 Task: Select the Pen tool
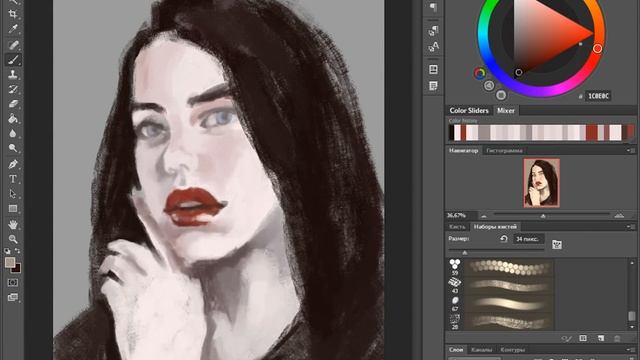click(x=13, y=164)
